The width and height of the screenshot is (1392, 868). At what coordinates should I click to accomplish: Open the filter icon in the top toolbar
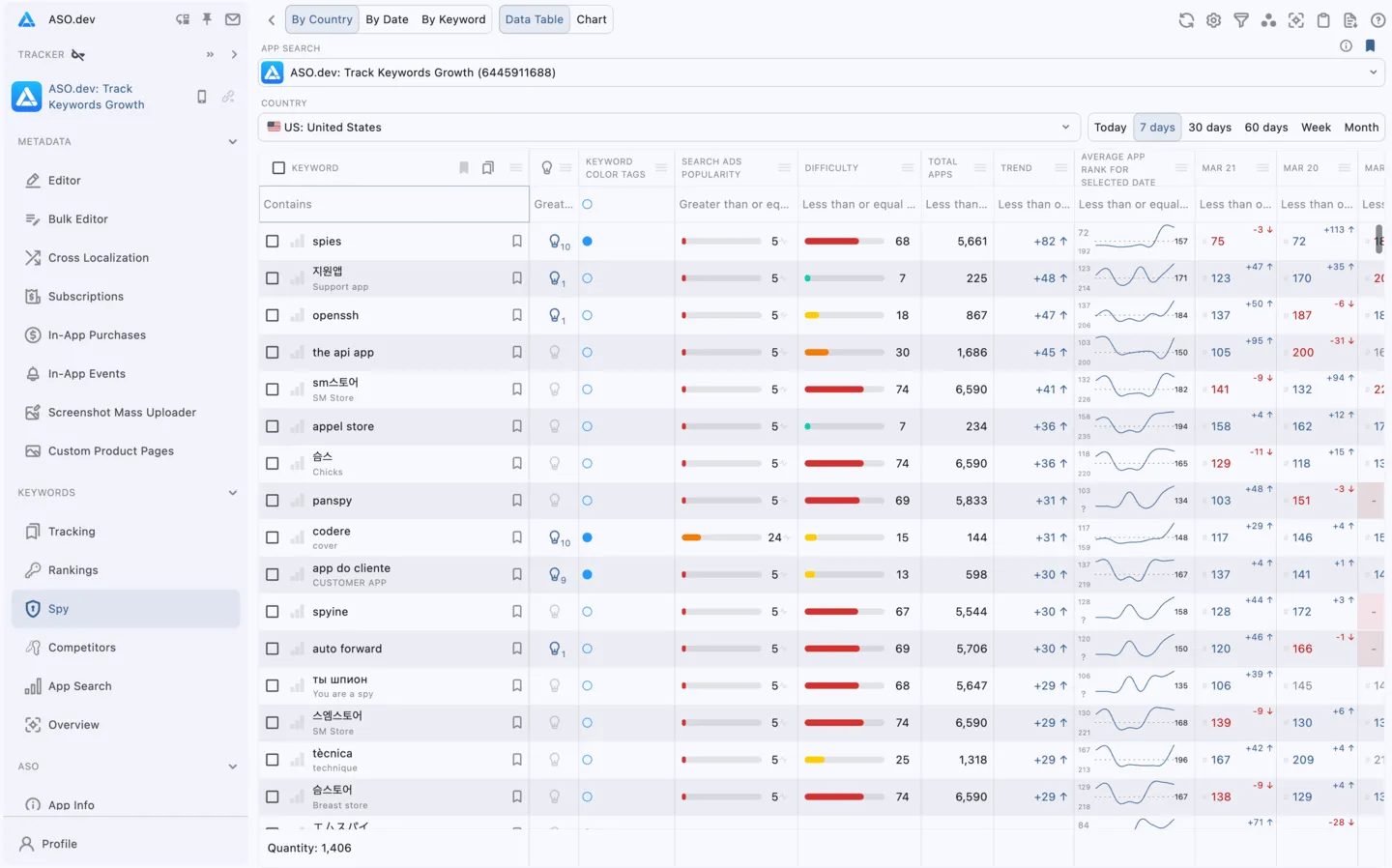[1241, 19]
